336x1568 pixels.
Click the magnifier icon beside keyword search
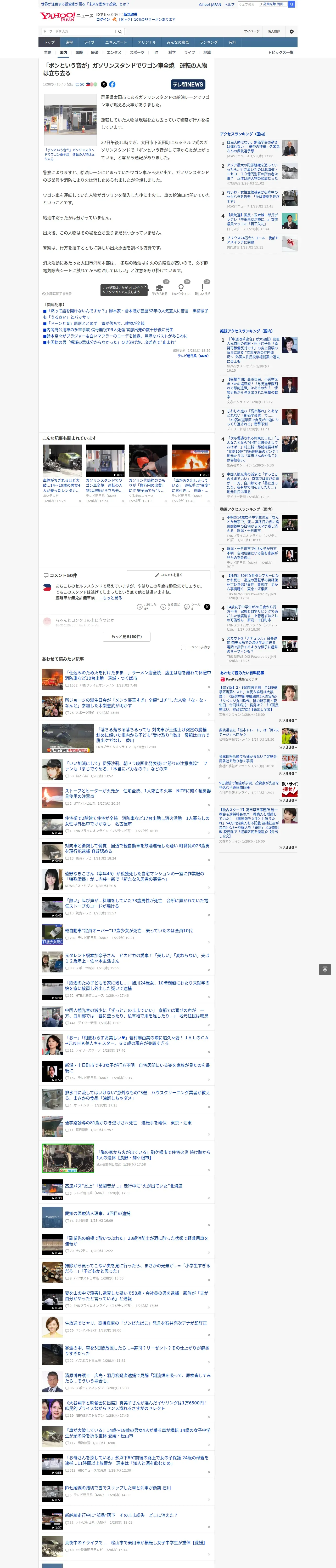120,32
